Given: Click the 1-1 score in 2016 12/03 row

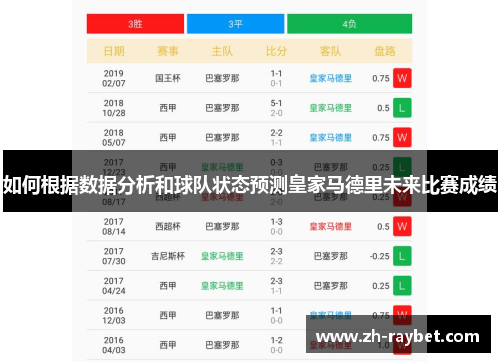Looking at the screenshot, I should [x=276, y=311].
